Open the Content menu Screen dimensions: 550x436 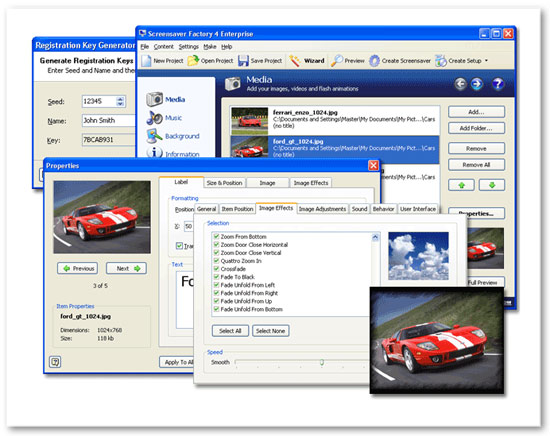tap(163, 47)
